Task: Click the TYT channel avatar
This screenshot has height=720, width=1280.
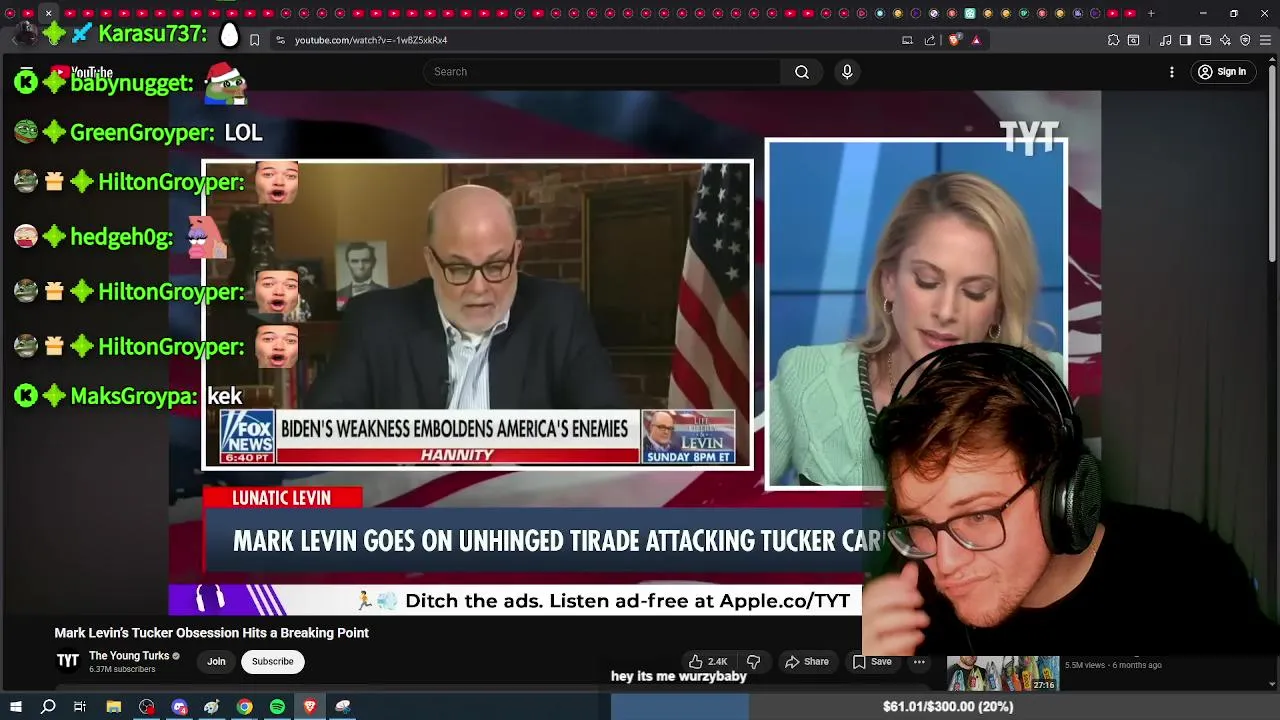Action: tap(67, 661)
